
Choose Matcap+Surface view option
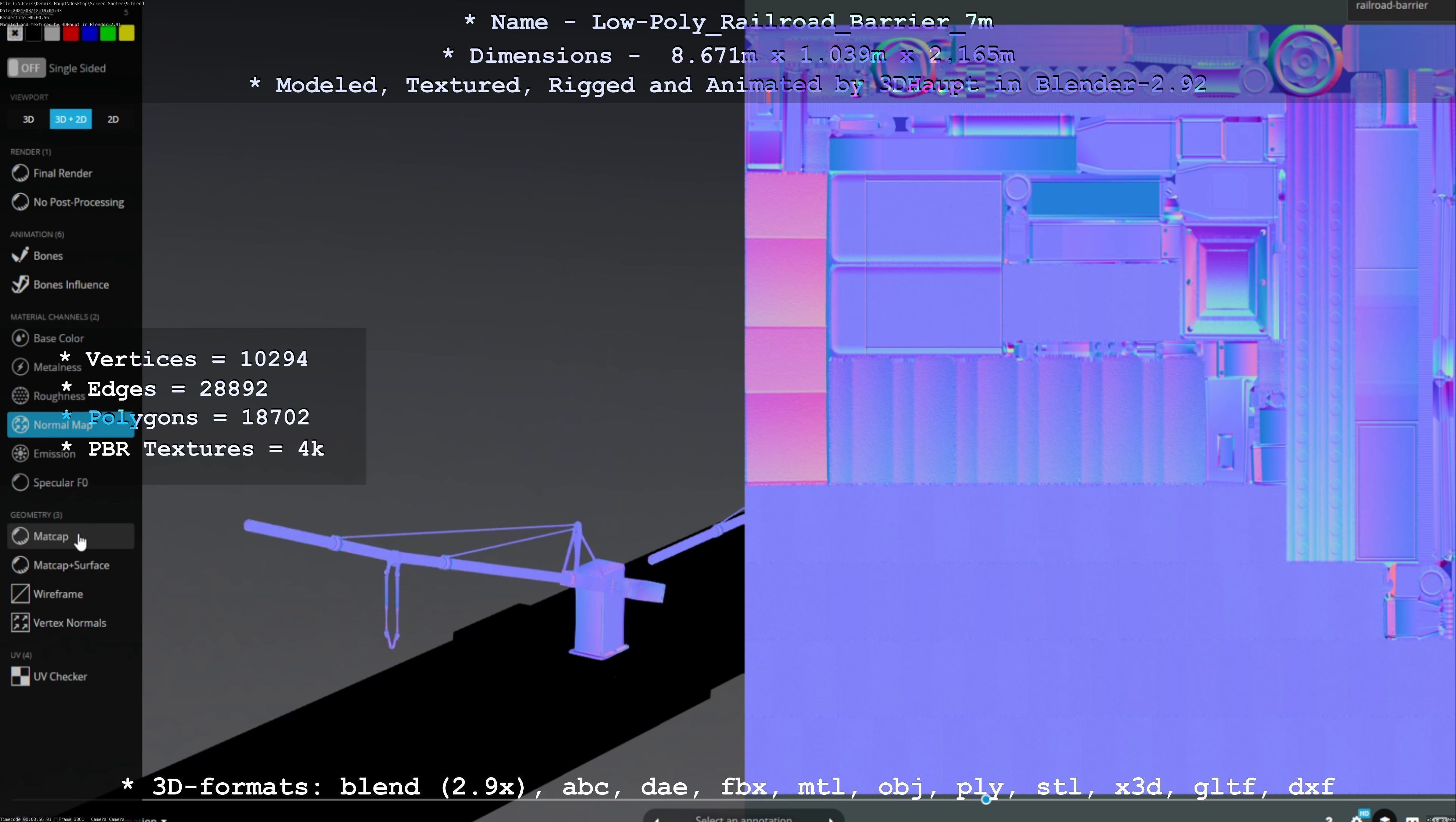71,565
